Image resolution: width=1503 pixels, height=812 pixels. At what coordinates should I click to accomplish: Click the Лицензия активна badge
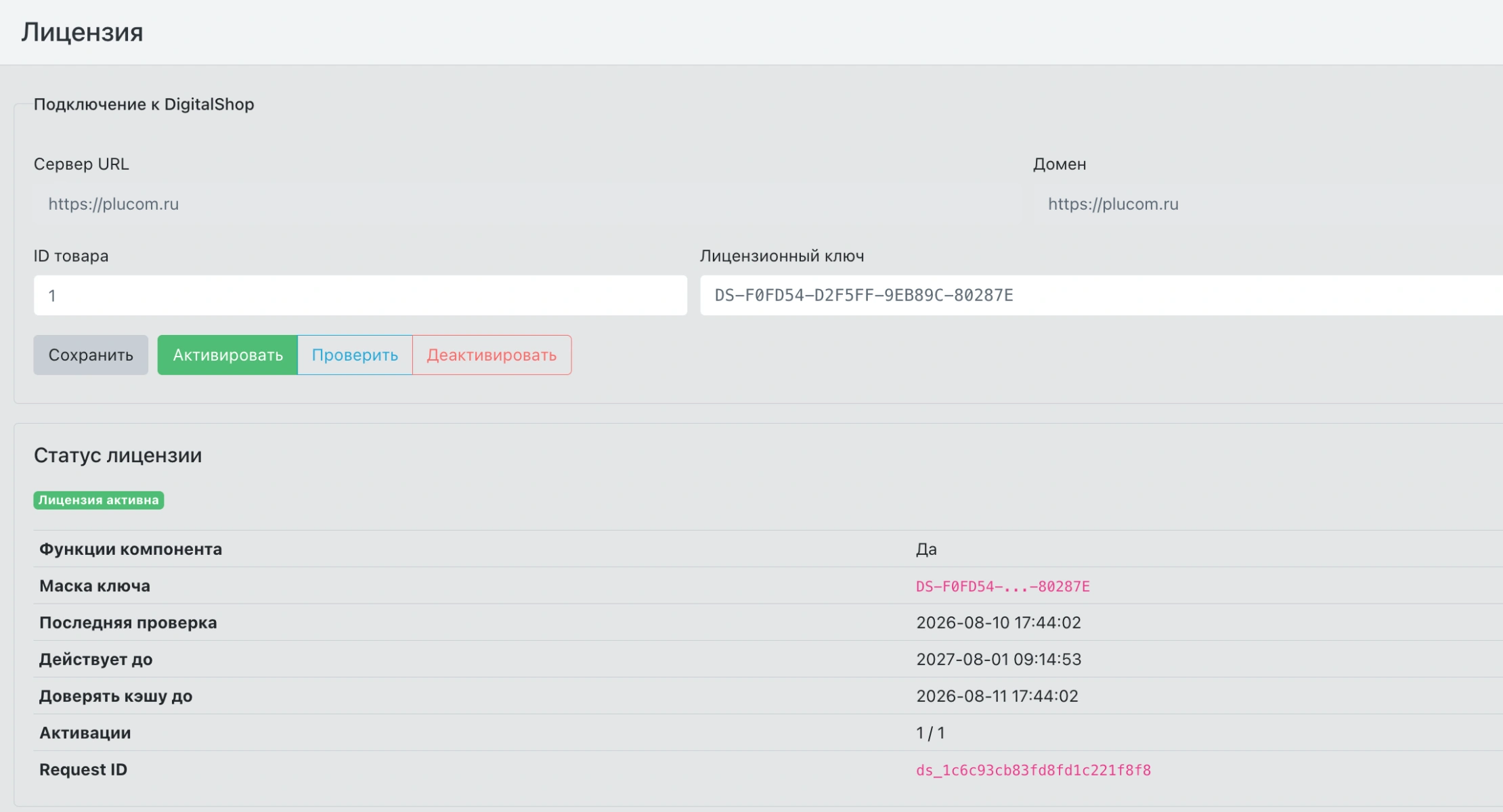(99, 500)
